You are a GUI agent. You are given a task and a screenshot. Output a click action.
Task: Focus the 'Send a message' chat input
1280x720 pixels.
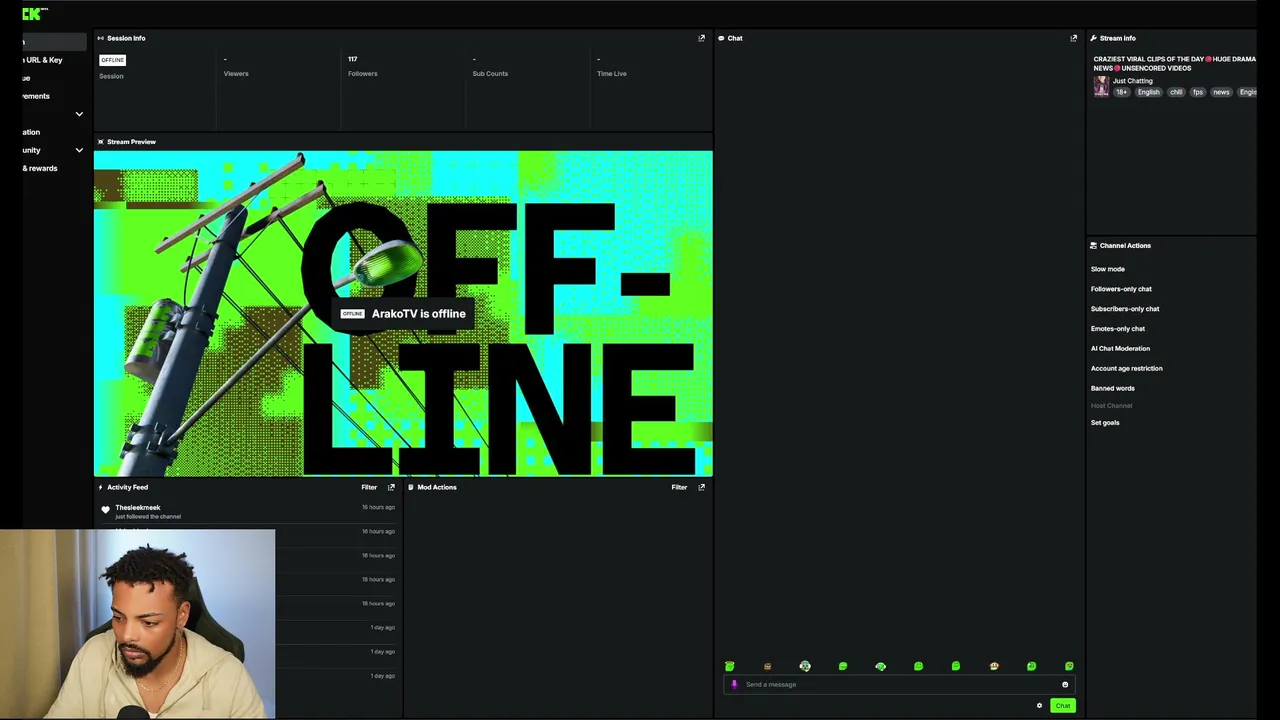pyautogui.click(x=898, y=684)
